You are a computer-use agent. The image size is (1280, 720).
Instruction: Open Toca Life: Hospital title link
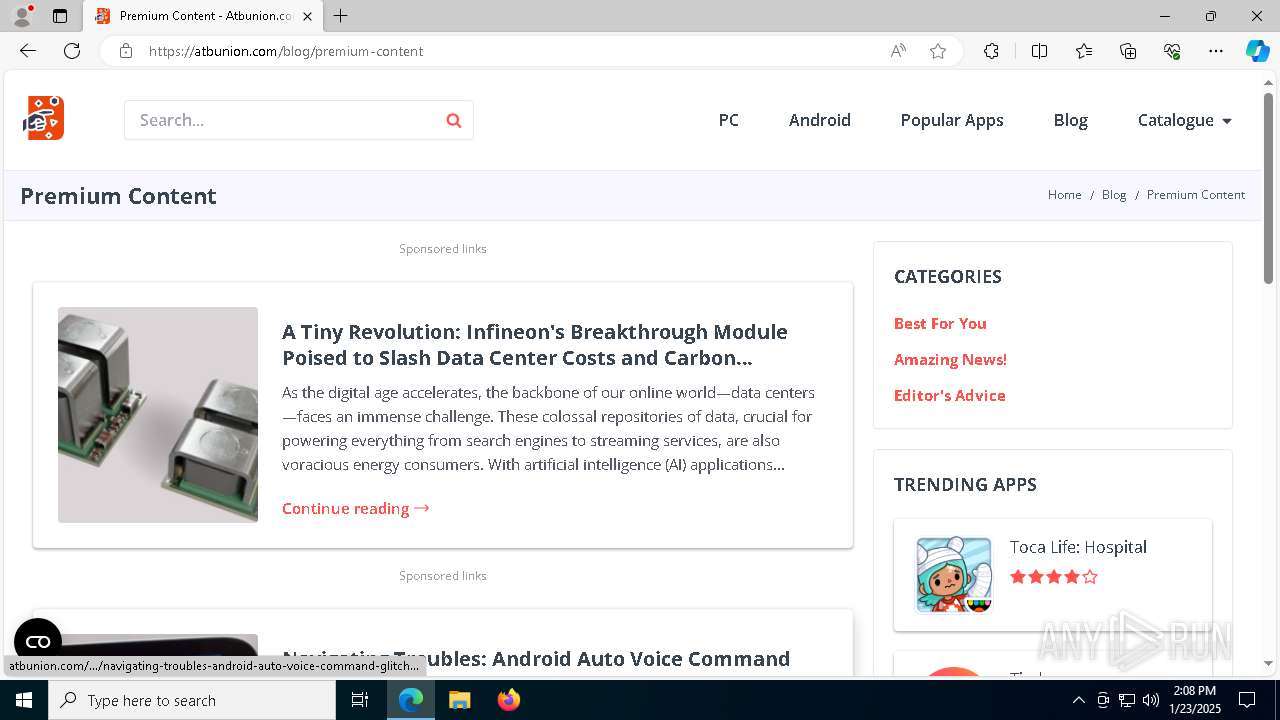point(1078,547)
